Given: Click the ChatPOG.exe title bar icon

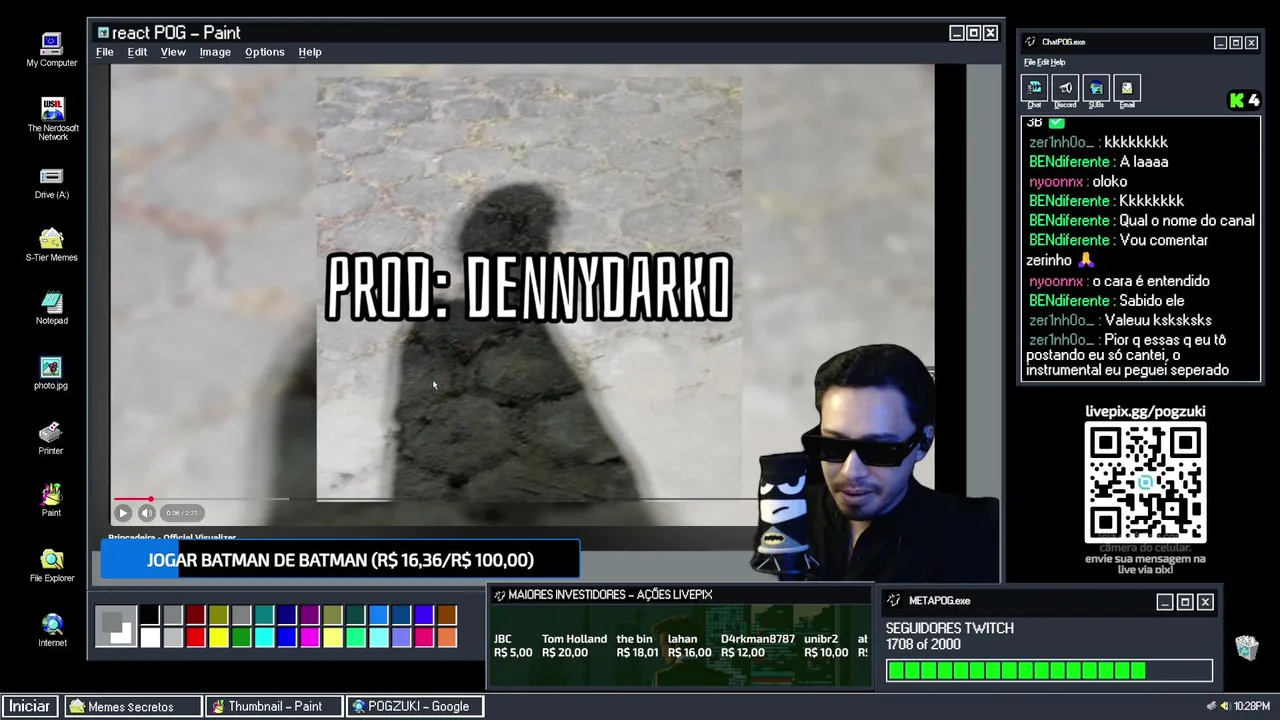Looking at the screenshot, I should click(1031, 42).
